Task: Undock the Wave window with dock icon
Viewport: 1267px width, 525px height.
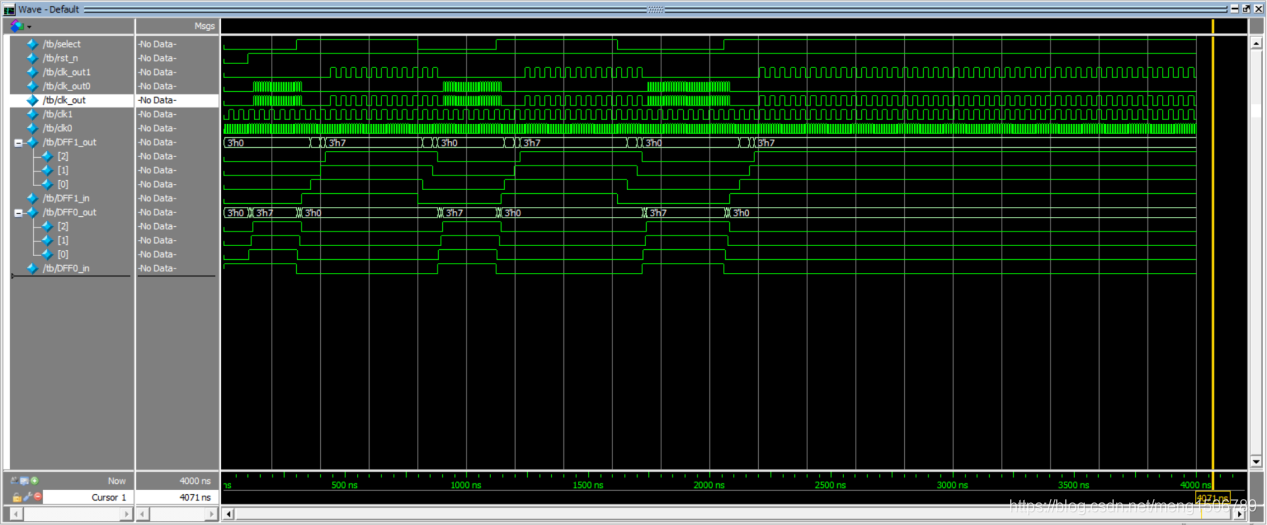Action: coord(1246,8)
